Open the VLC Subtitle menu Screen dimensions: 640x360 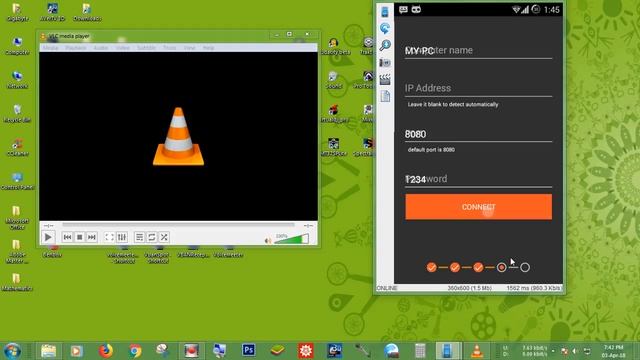pyautogui.click(x=146, y=48)
